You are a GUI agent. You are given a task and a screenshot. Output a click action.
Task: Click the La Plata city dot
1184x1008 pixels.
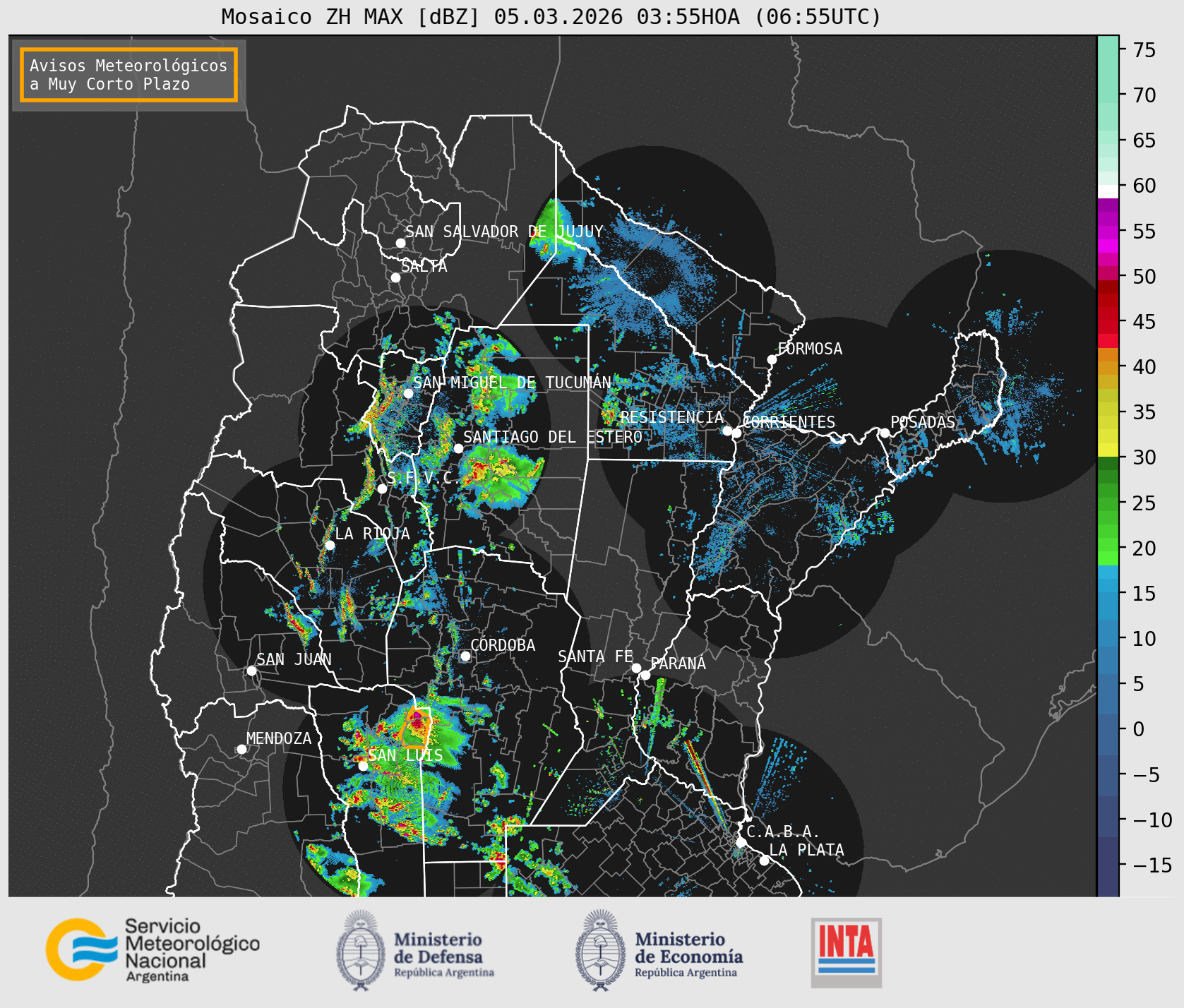764,860
